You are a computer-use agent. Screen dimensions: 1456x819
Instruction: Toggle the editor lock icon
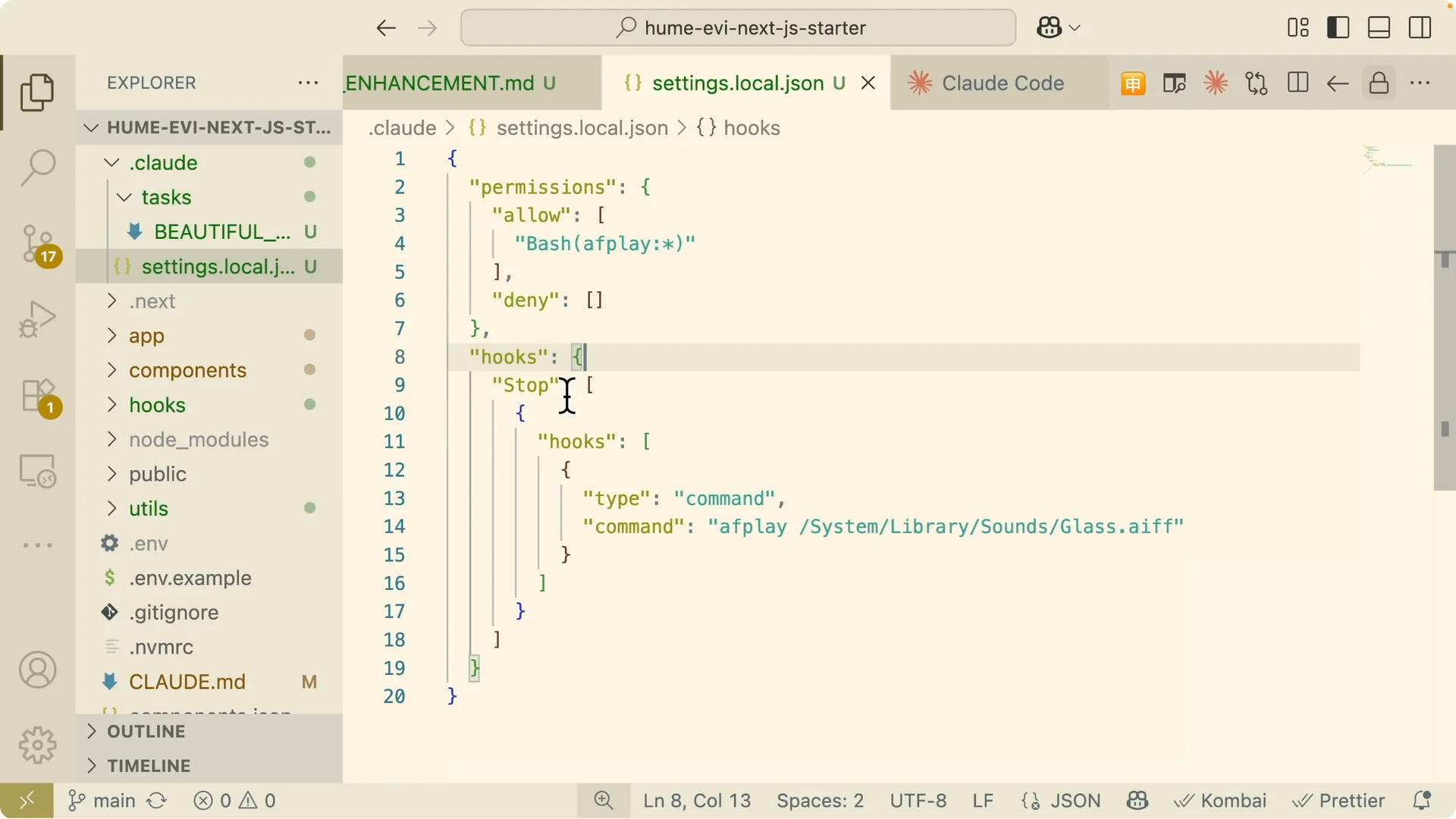tap(1379, 83)
